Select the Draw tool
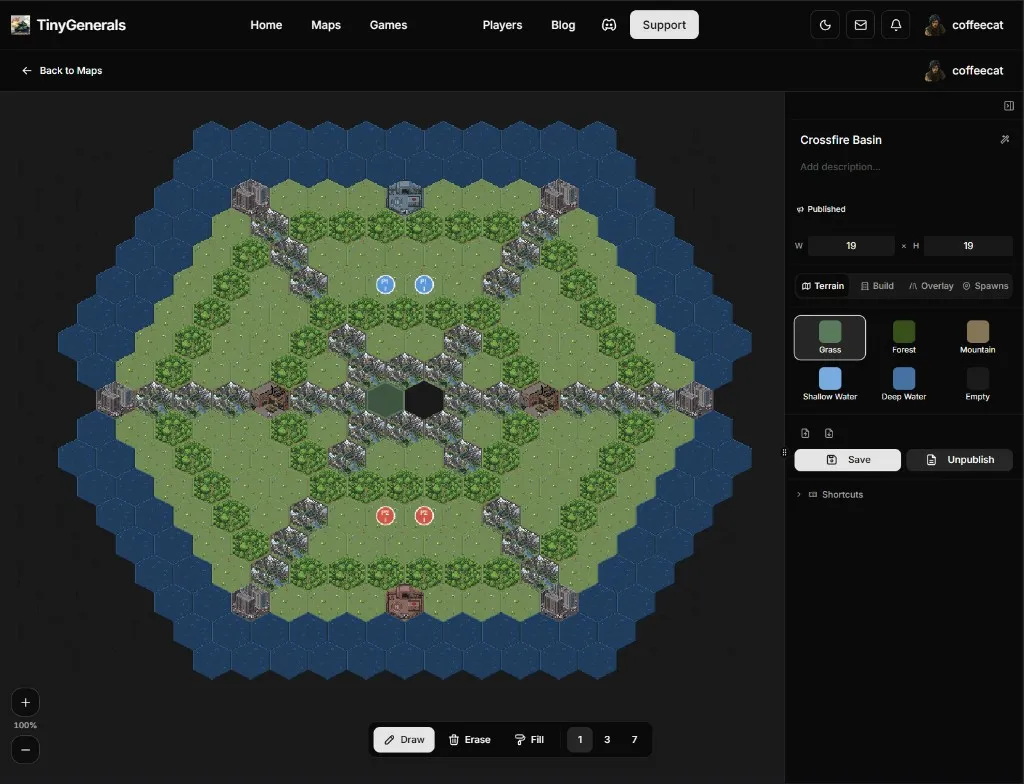 point(404,739)
